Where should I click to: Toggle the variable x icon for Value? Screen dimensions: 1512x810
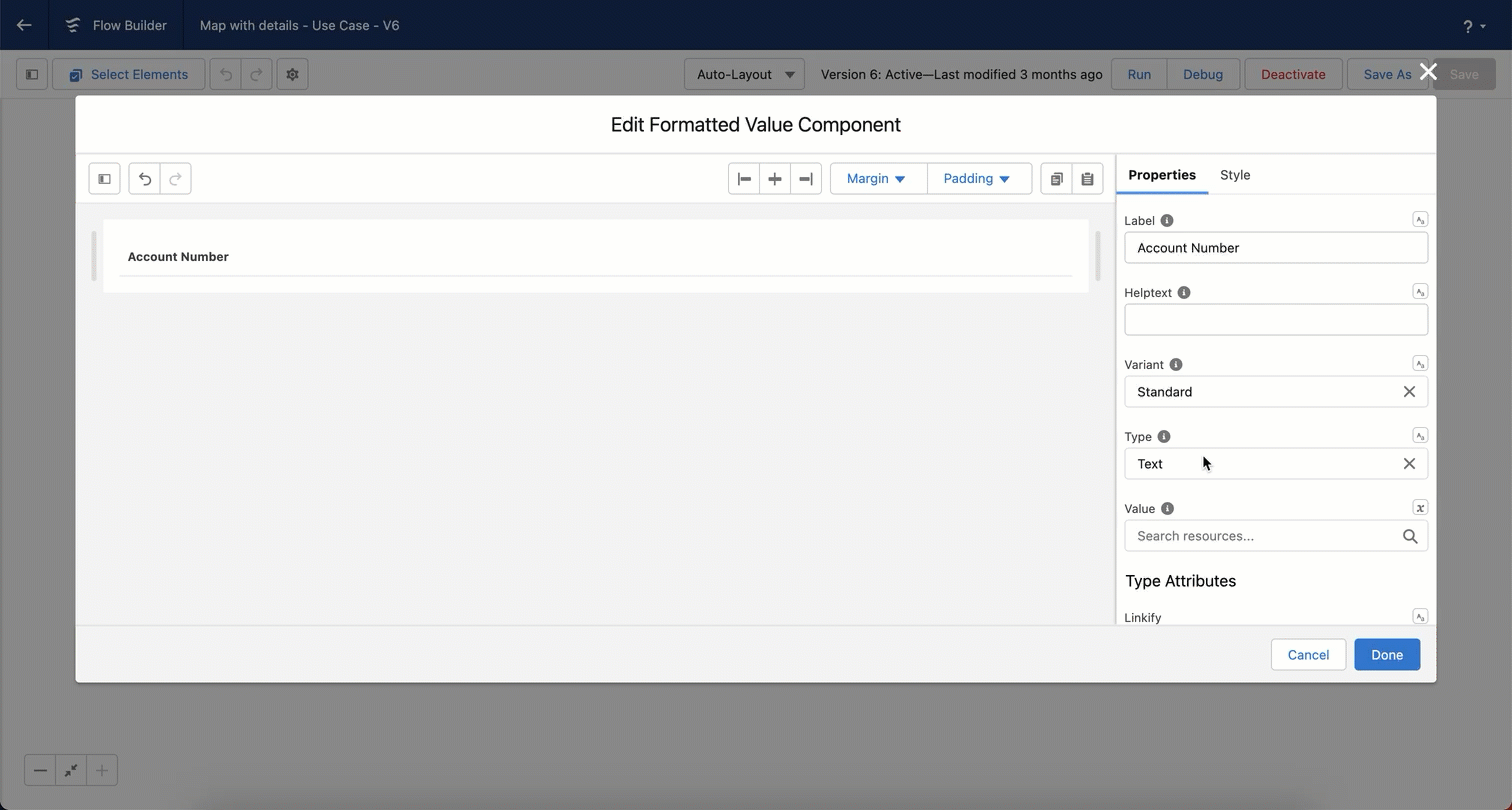pyautogui.click(x=1420, y=508)
